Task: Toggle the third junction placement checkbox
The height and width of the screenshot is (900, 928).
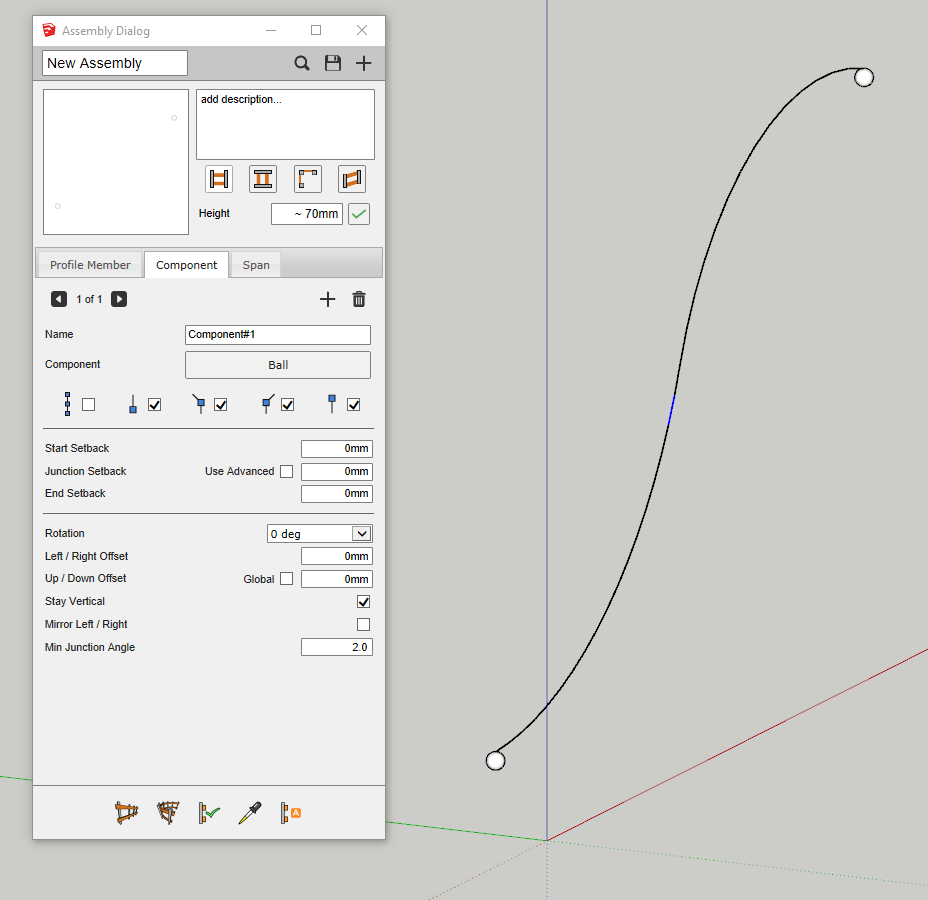Action: (x=221, y=405)
